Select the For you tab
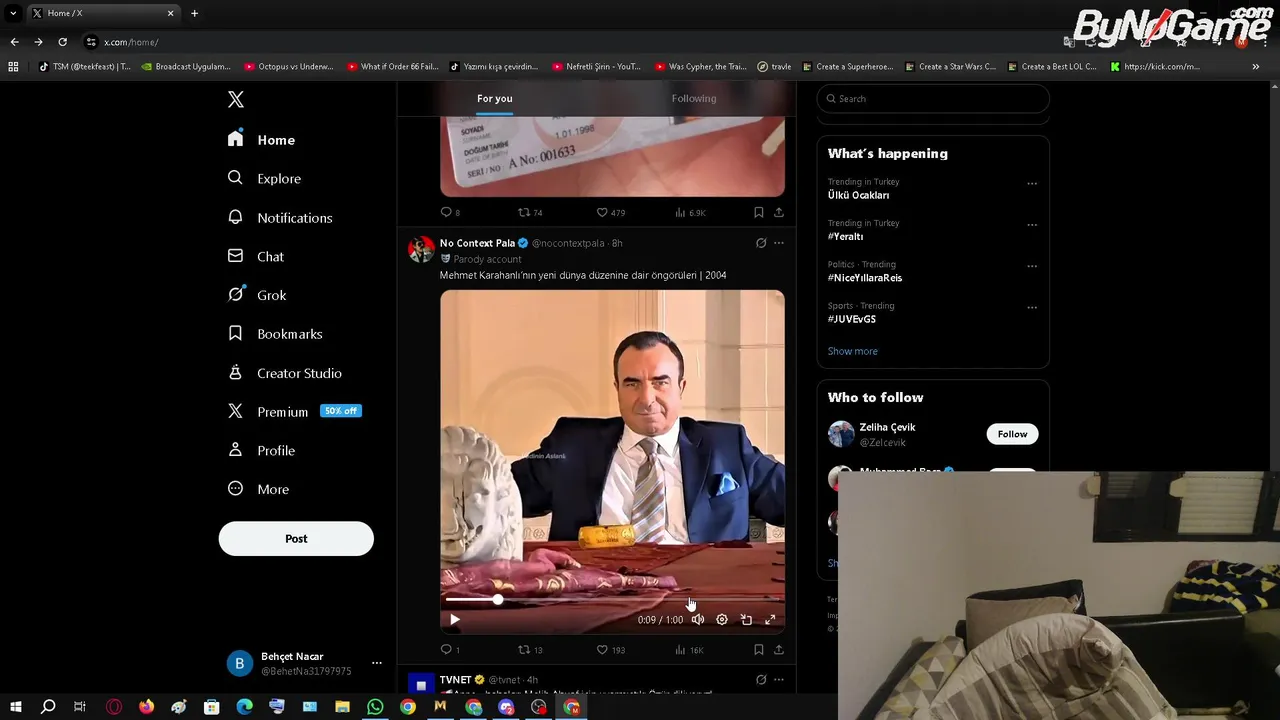 pos(495,98)
